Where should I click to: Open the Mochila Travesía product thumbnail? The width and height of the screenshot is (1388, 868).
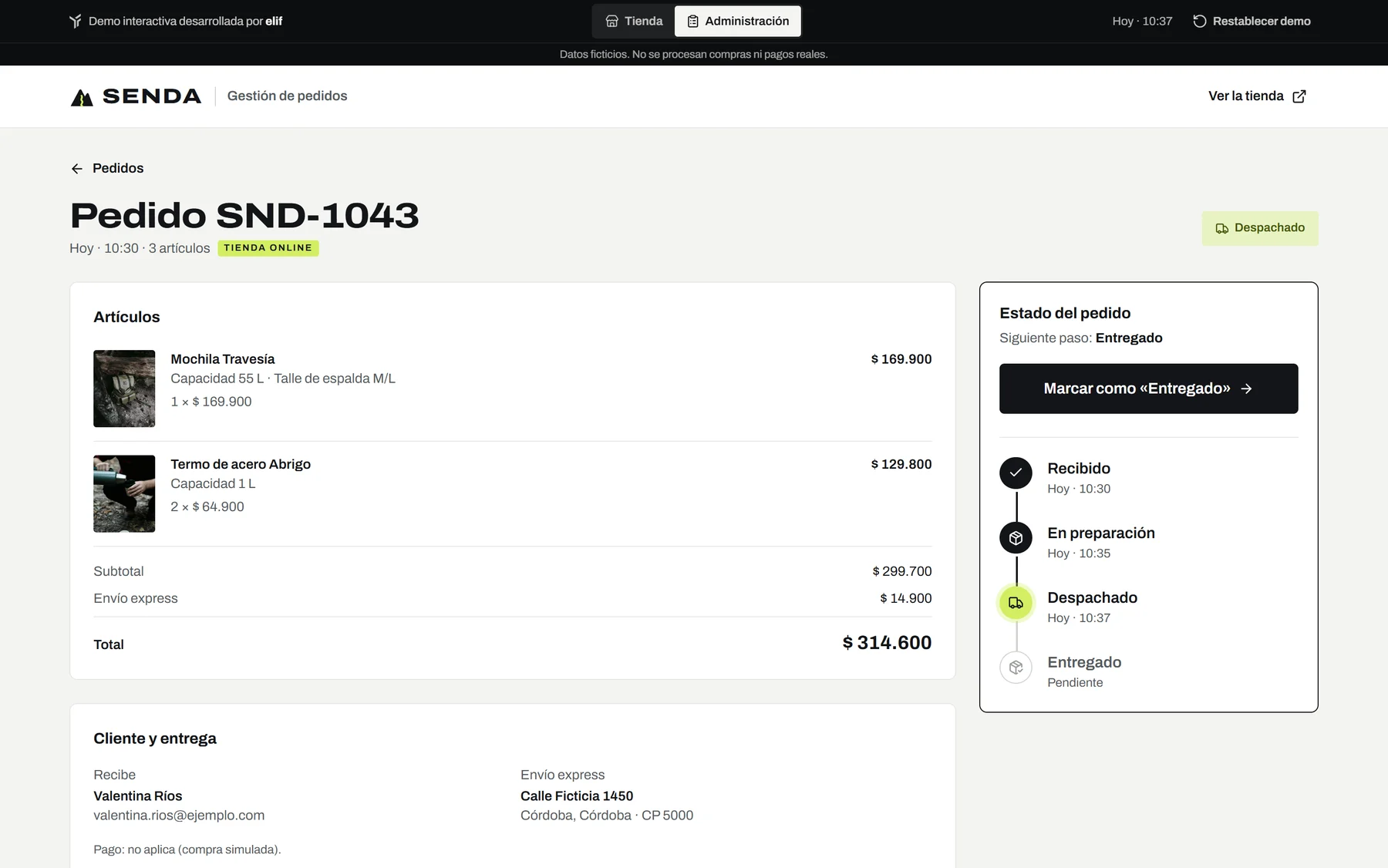(x=124, y=389)
